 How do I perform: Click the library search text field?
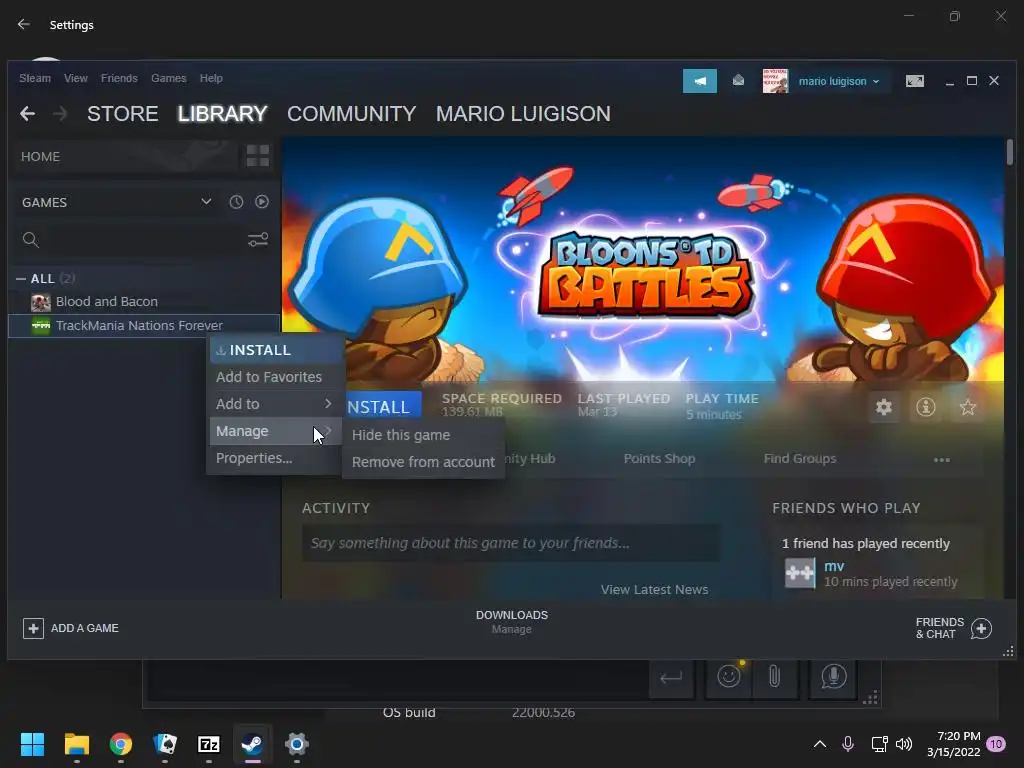click(x=142, y=240)
